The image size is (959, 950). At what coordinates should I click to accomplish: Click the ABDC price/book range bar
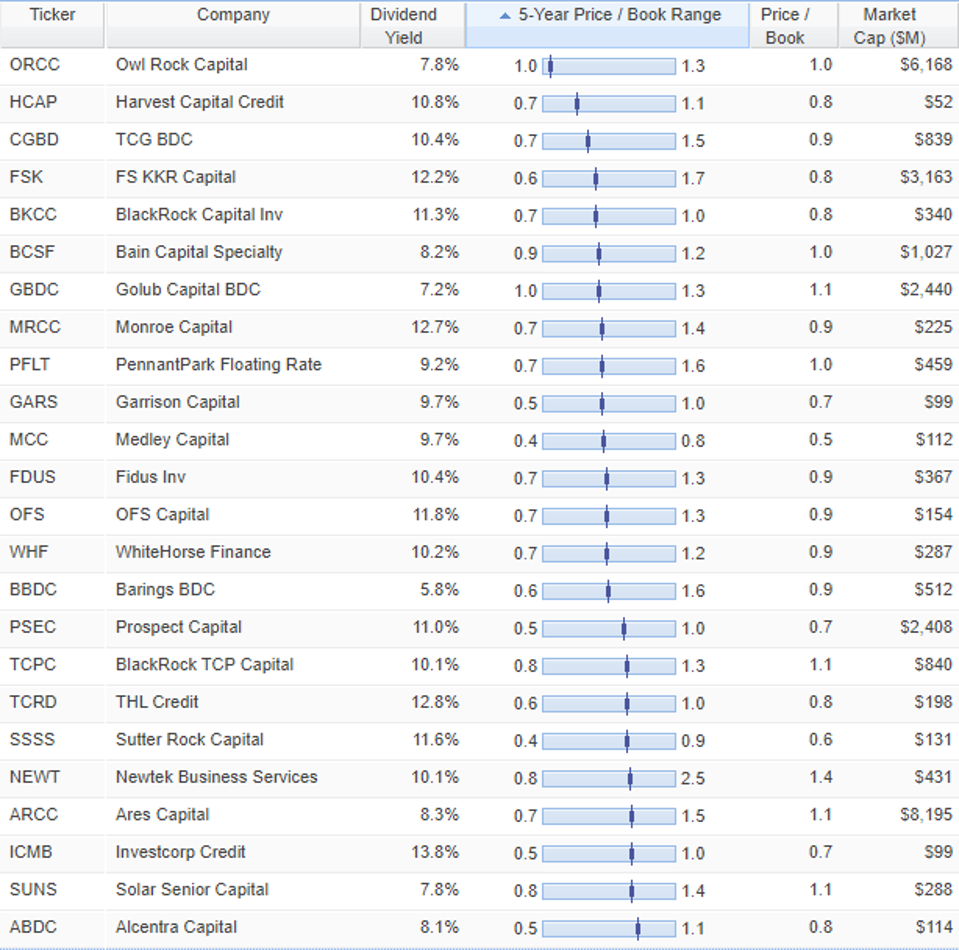point(609,928)
